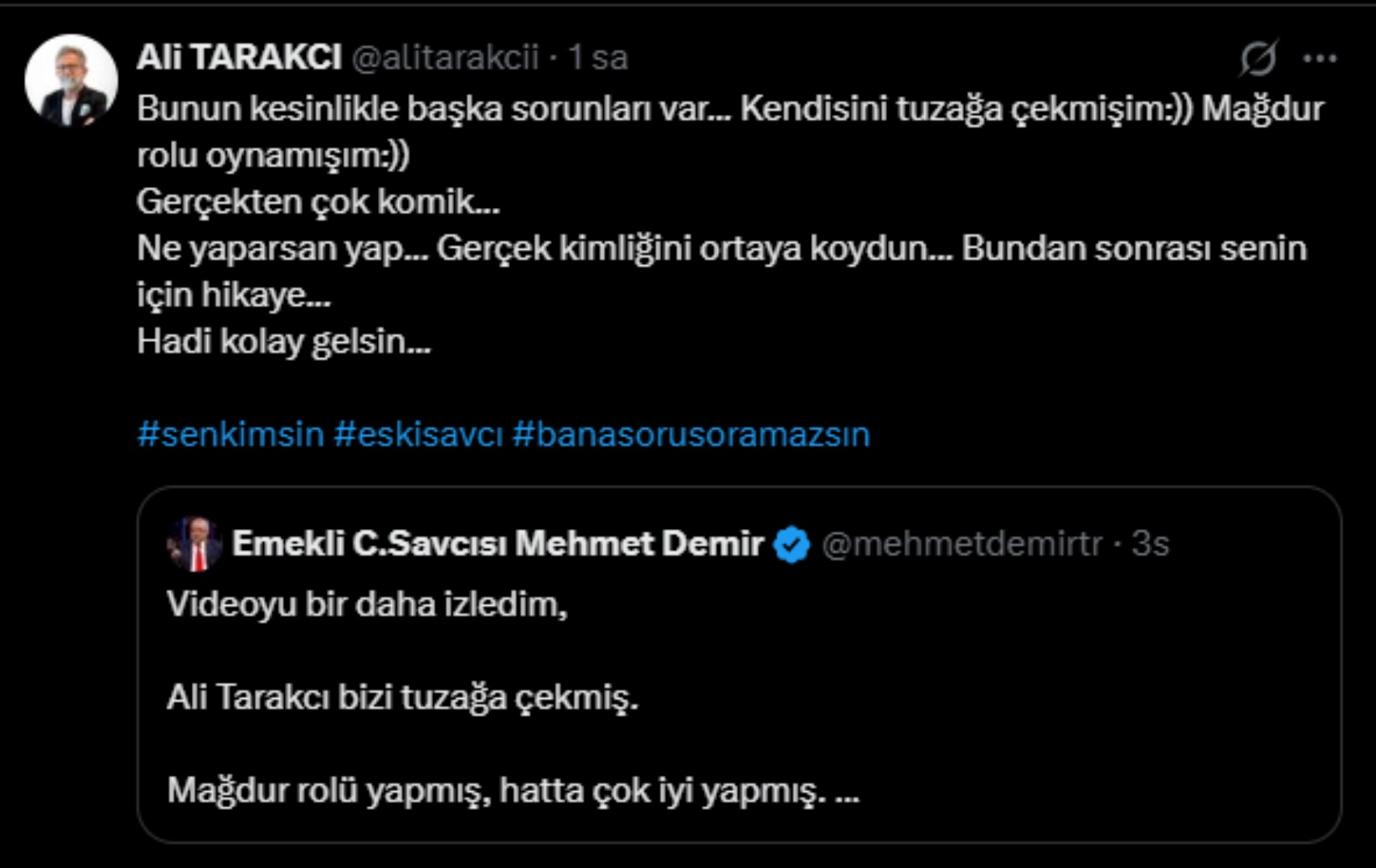This screenshot has height=868, width=1376.
Task: Expand the truncated quoted post ellipsis
Action: tap(847, 791)
